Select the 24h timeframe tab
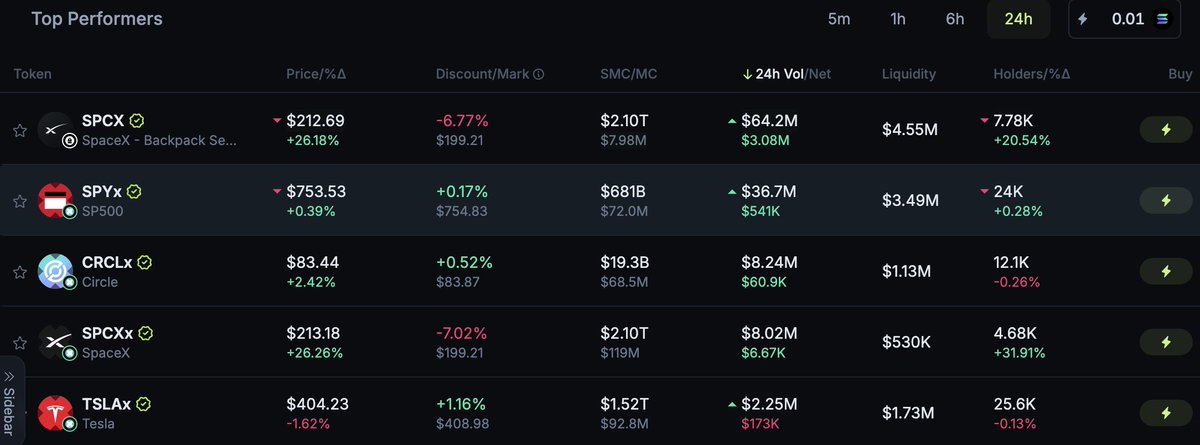Screen dimensions: 1200x445 pyautogui.click(x=1019, y=19)
